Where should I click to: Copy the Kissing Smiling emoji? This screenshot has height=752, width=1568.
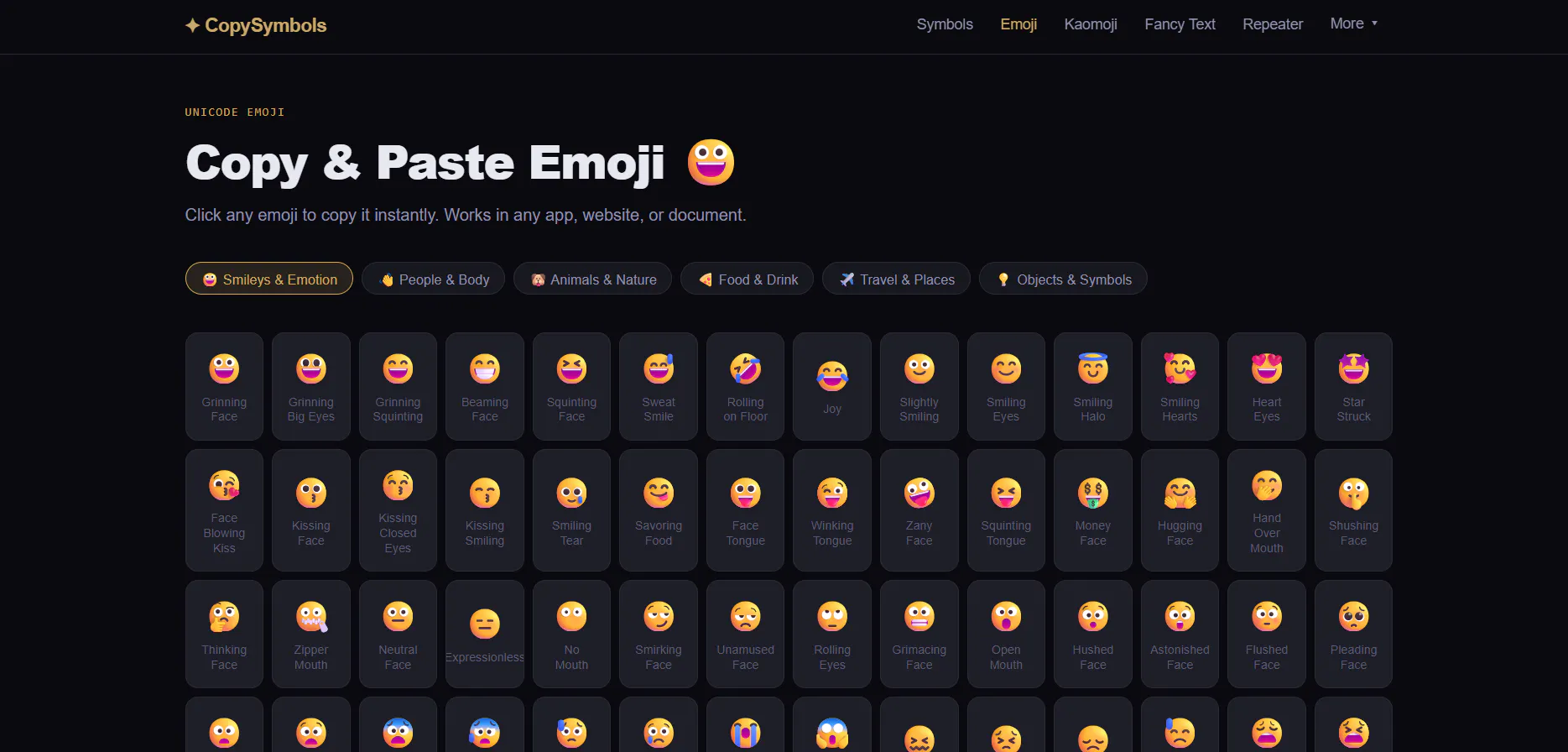coord(485,510)
